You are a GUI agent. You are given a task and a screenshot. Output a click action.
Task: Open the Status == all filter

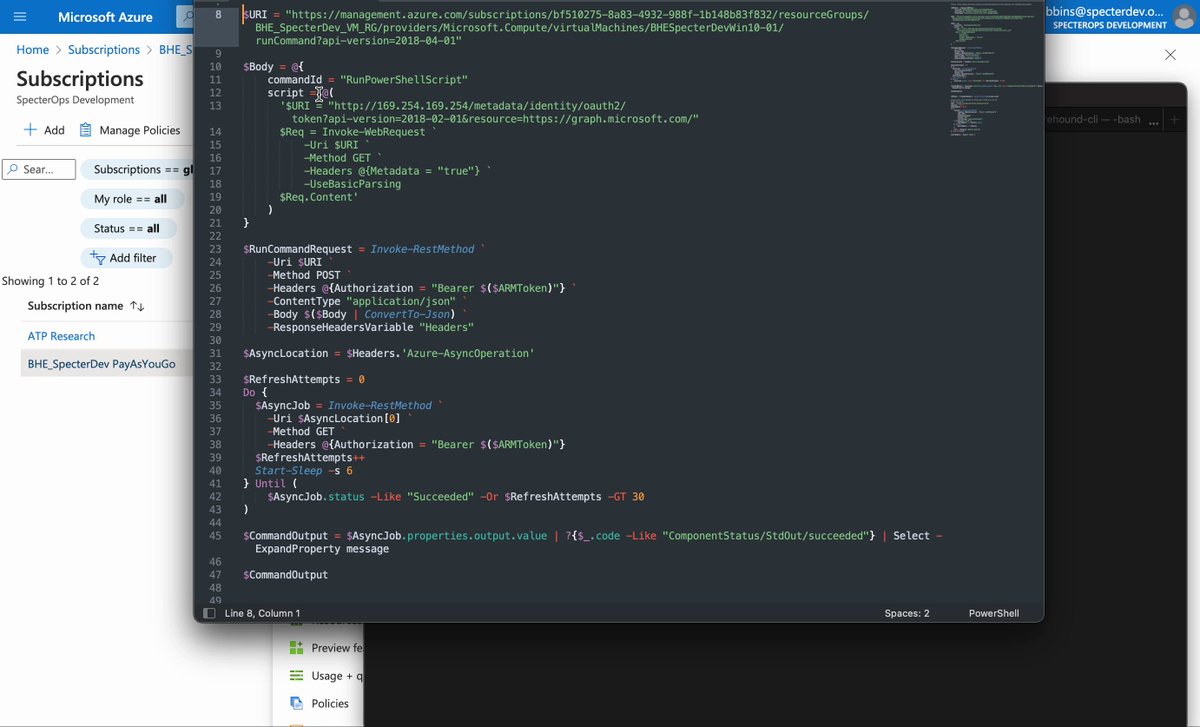(127, 228)
